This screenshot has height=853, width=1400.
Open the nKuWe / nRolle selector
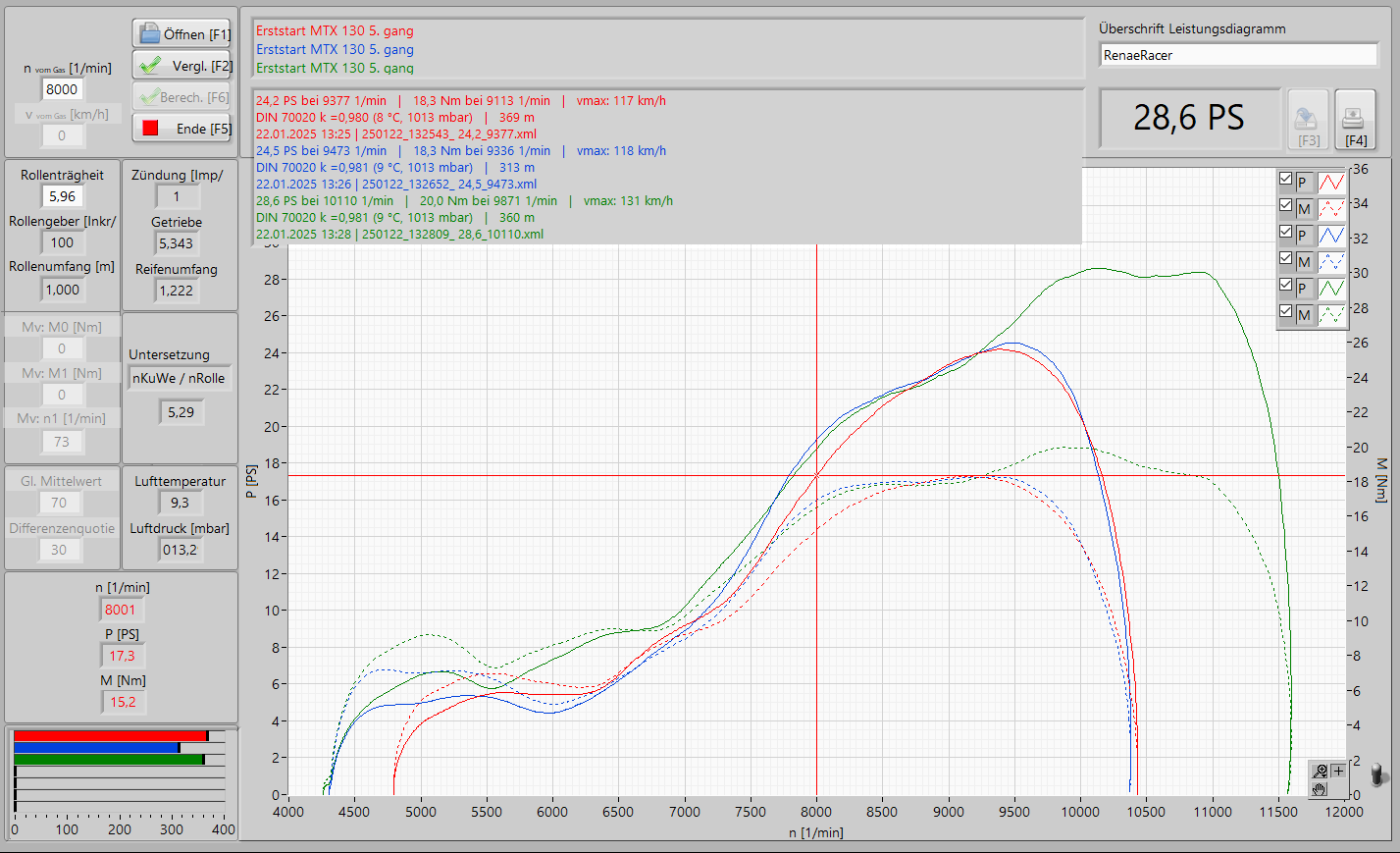pyautogui.click(x=179, y=379)
